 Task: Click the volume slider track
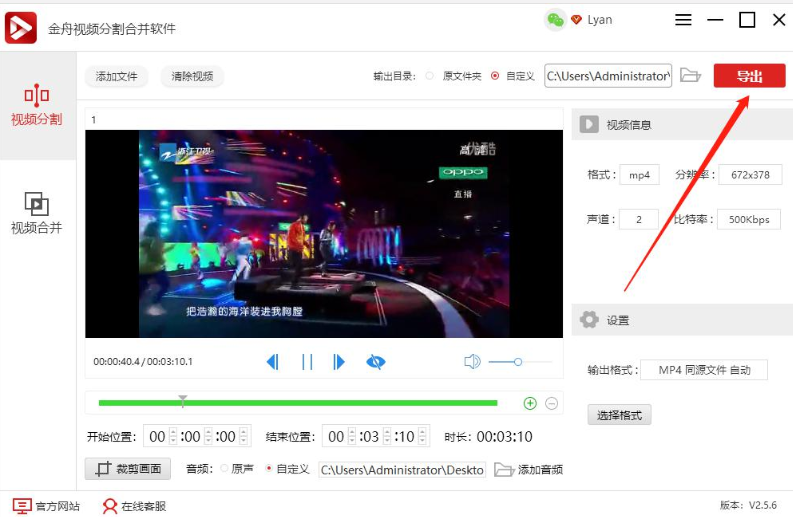[x=530, y=362]
